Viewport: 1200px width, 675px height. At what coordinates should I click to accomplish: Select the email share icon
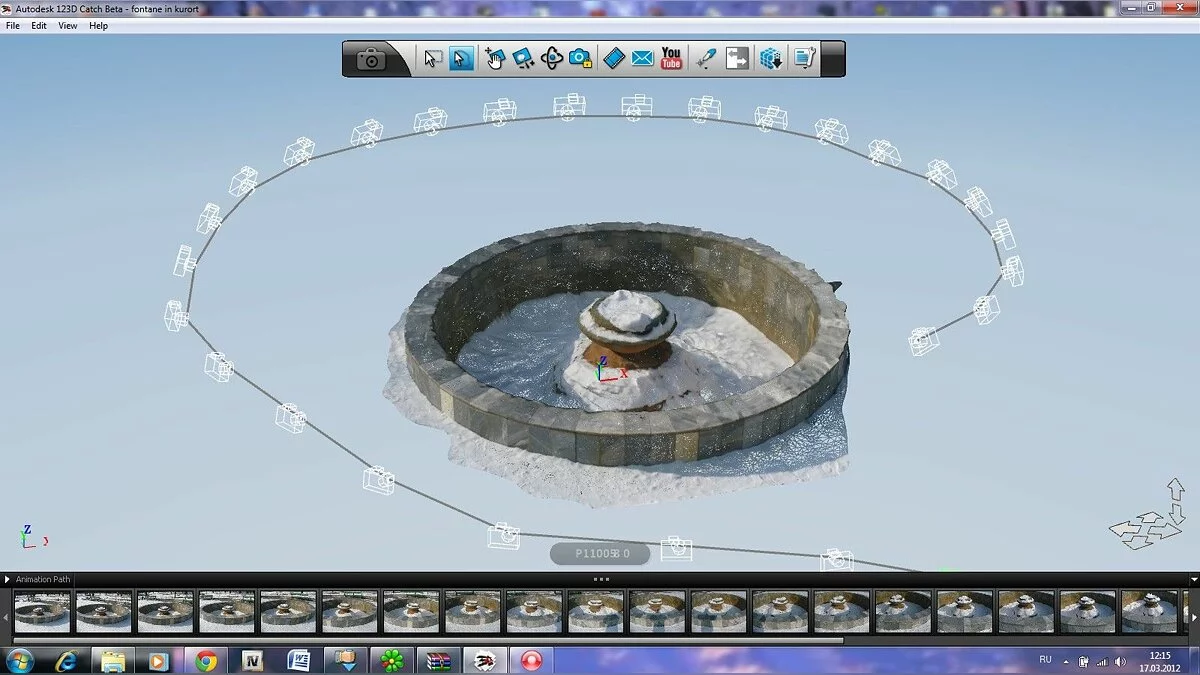(641, 58)
